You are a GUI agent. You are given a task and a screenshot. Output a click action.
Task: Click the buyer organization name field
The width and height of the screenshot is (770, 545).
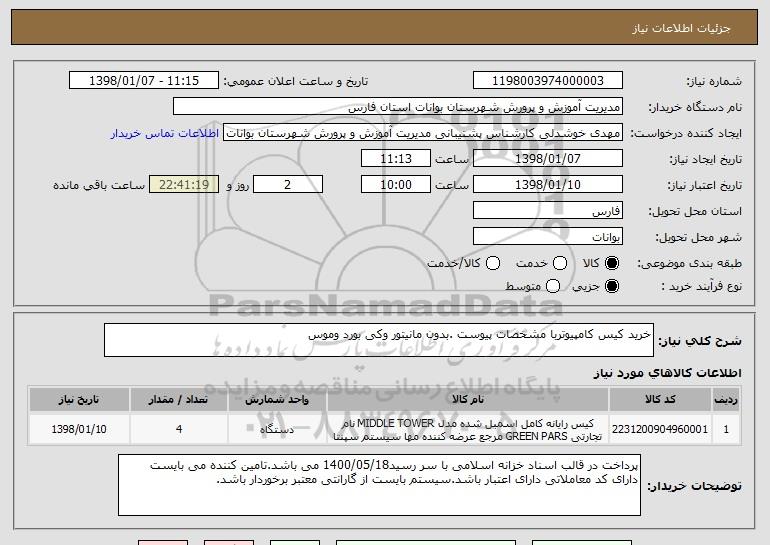coord(398,107)
